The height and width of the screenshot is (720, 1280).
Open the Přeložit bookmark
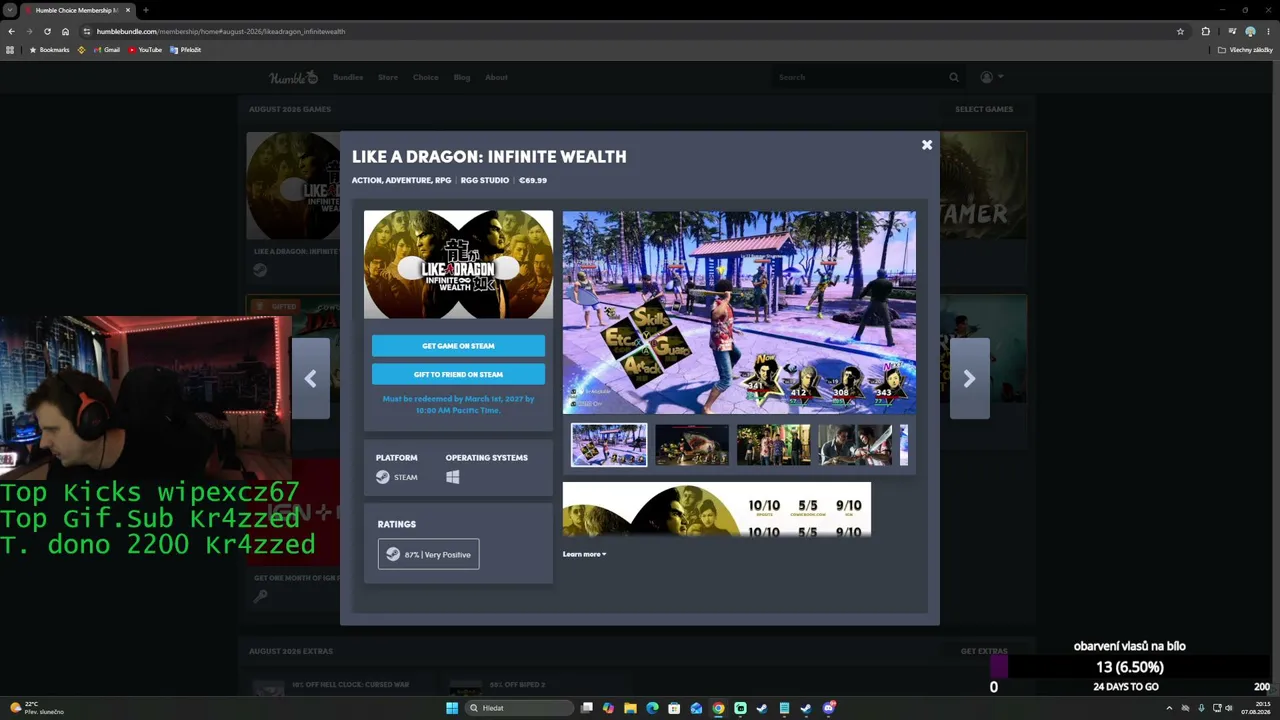186,50
